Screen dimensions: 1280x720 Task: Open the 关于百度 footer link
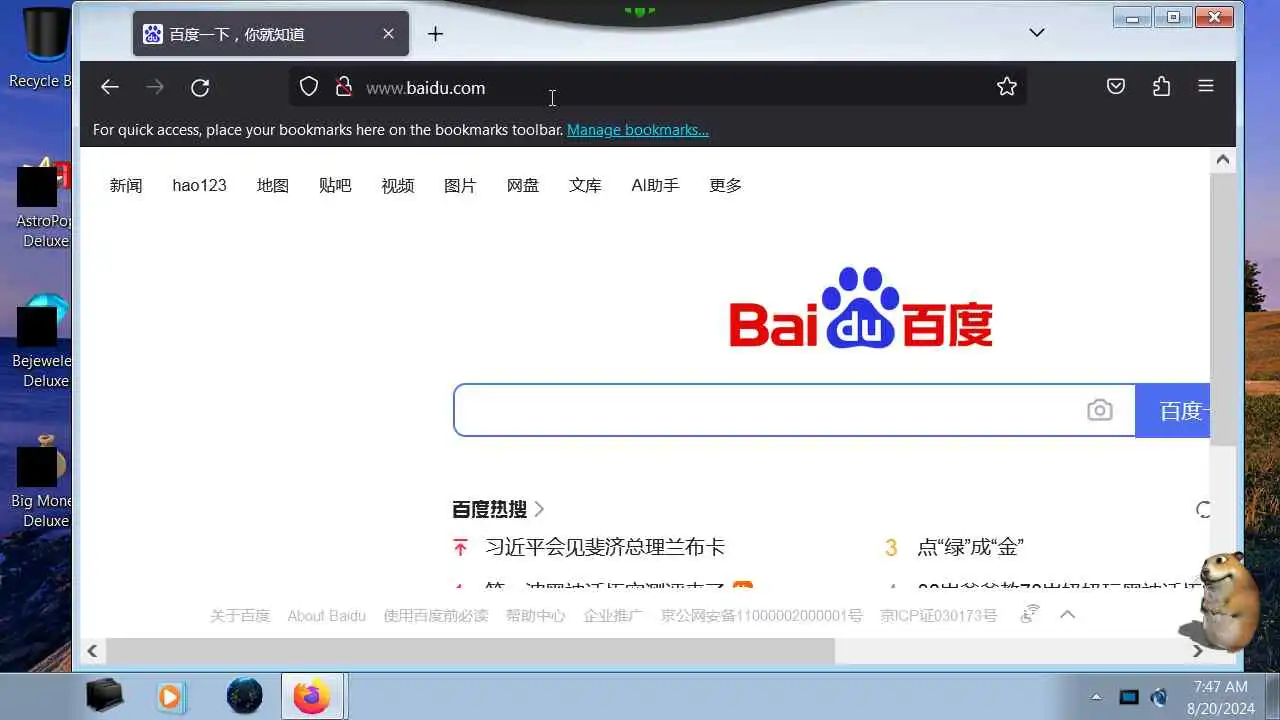pos(240,615)
